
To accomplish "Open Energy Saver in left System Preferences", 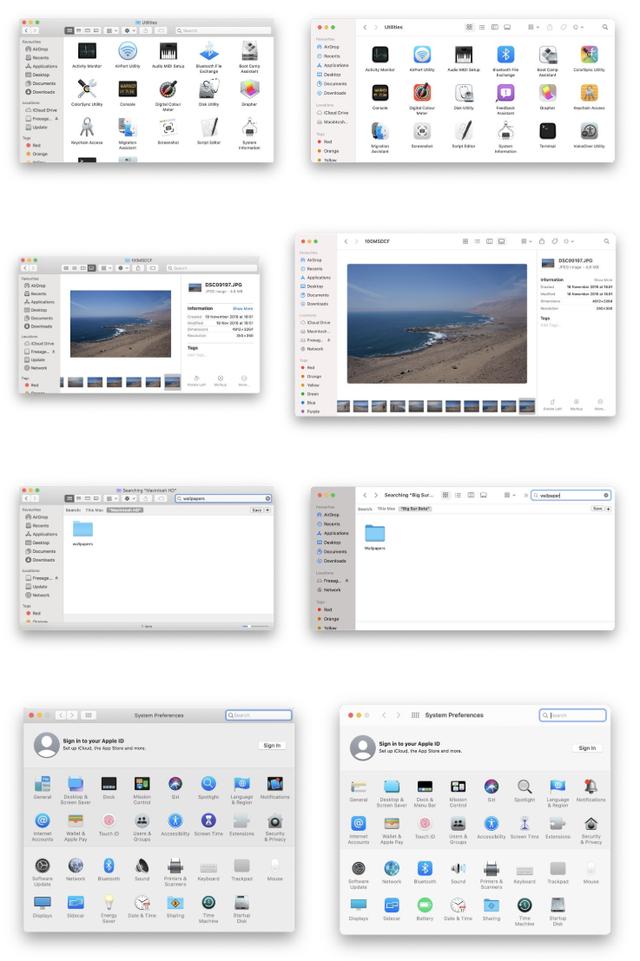I will (108, 904).
